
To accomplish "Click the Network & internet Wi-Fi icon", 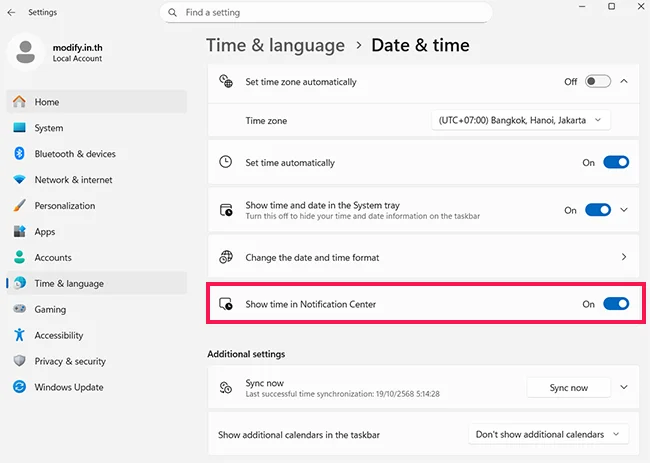I will point(19,180).
